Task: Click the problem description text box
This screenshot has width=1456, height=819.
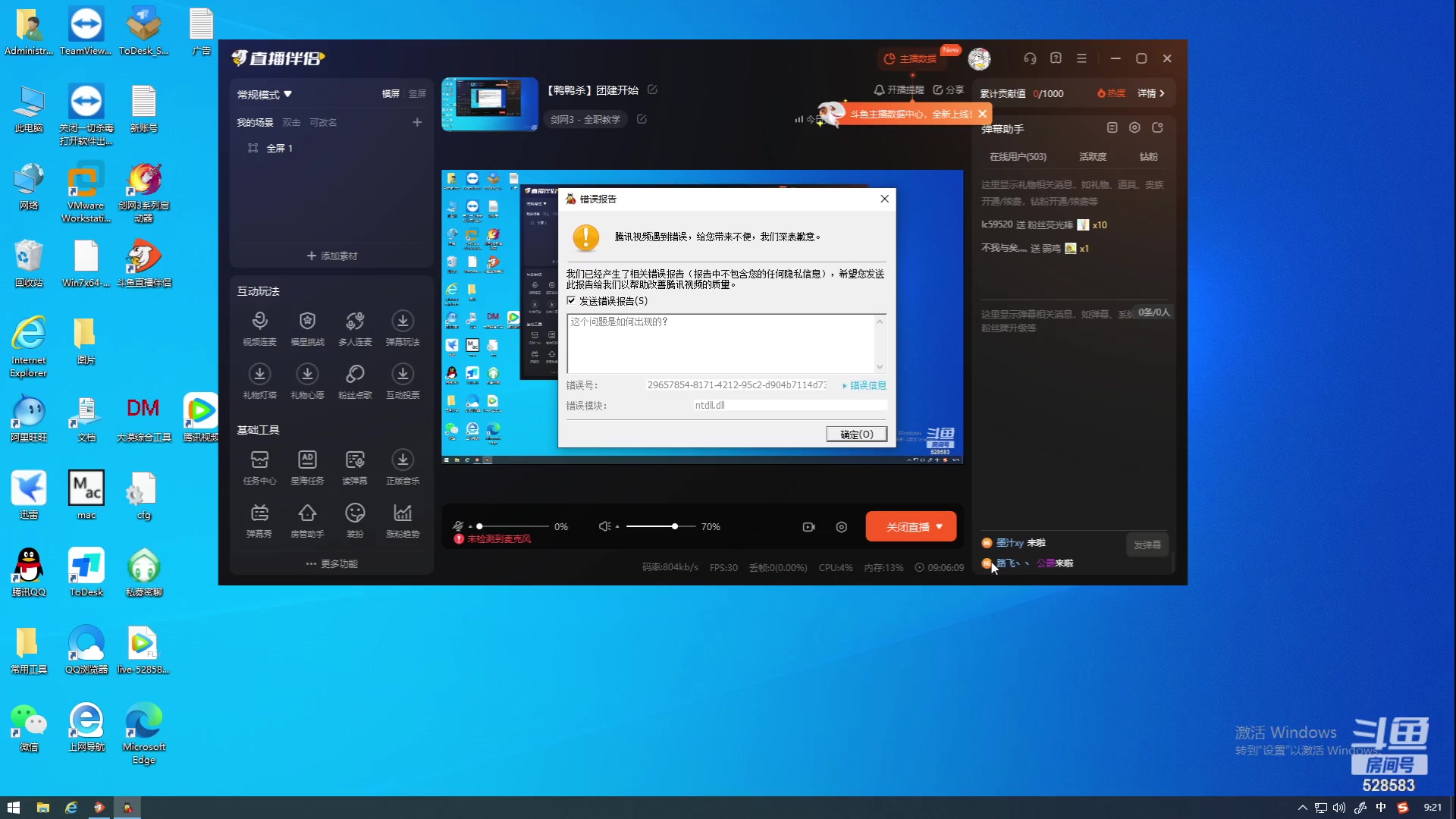Action: click(720, 343)
